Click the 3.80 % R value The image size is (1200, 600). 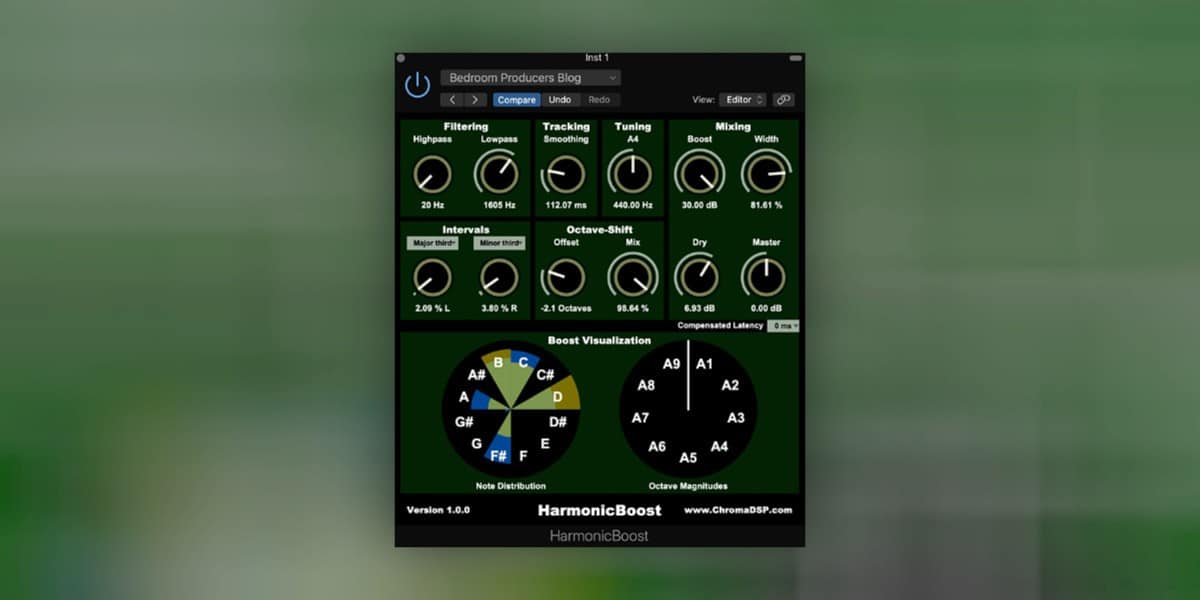click(x=499, y=308)
